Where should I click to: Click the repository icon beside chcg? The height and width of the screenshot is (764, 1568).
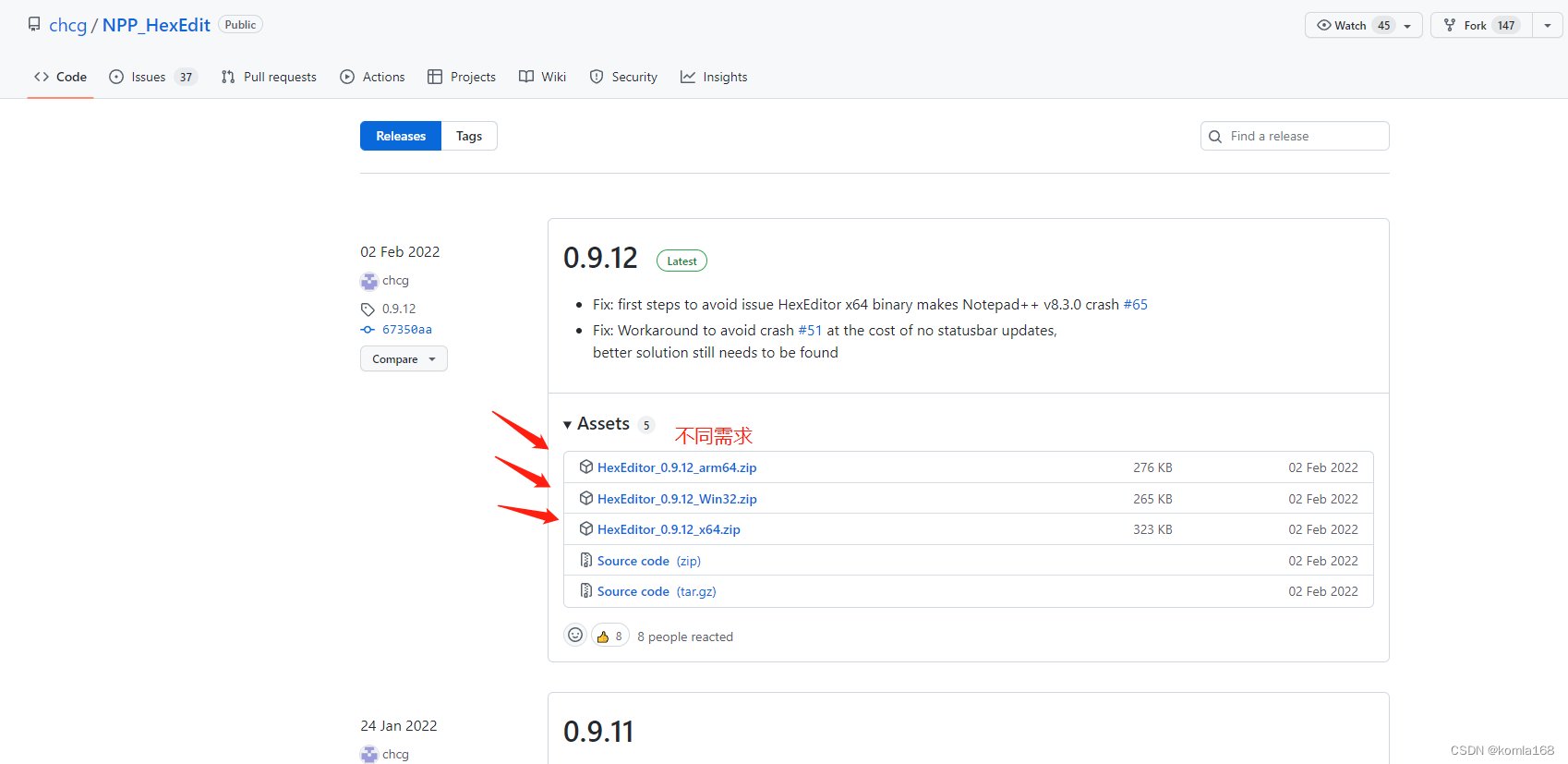pos(34,24)
